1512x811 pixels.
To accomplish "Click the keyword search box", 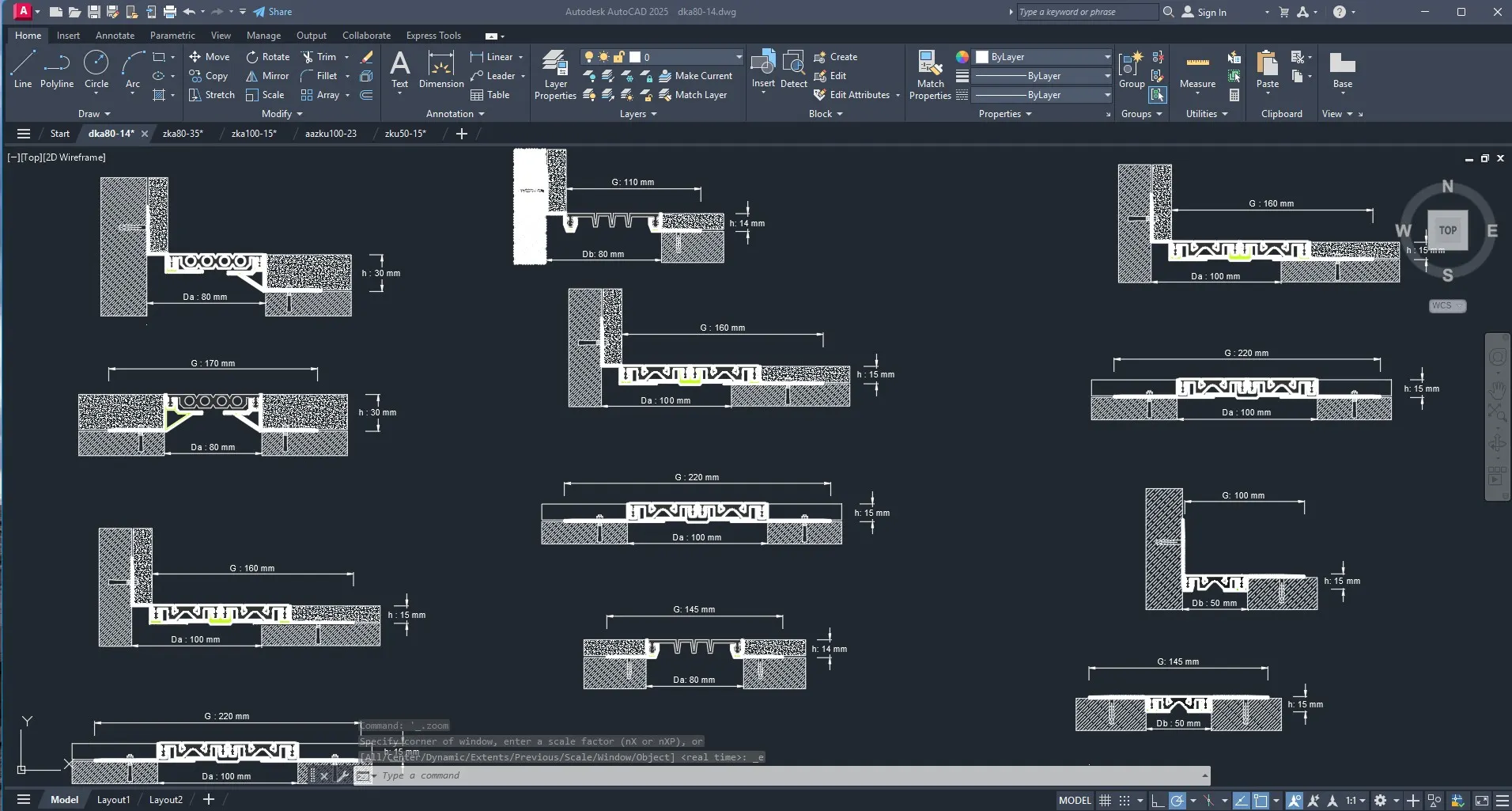I will [x=1087, y=12].
